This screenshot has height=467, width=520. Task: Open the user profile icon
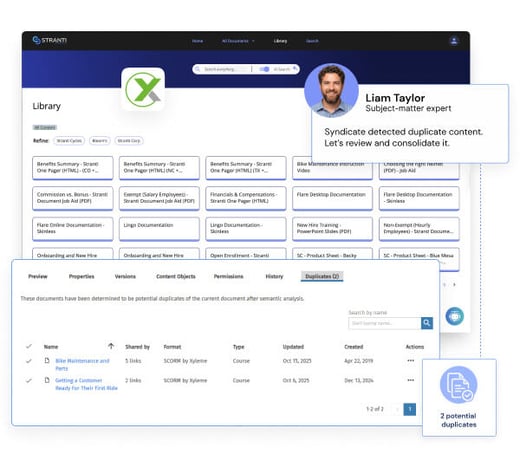pos(454,41)
